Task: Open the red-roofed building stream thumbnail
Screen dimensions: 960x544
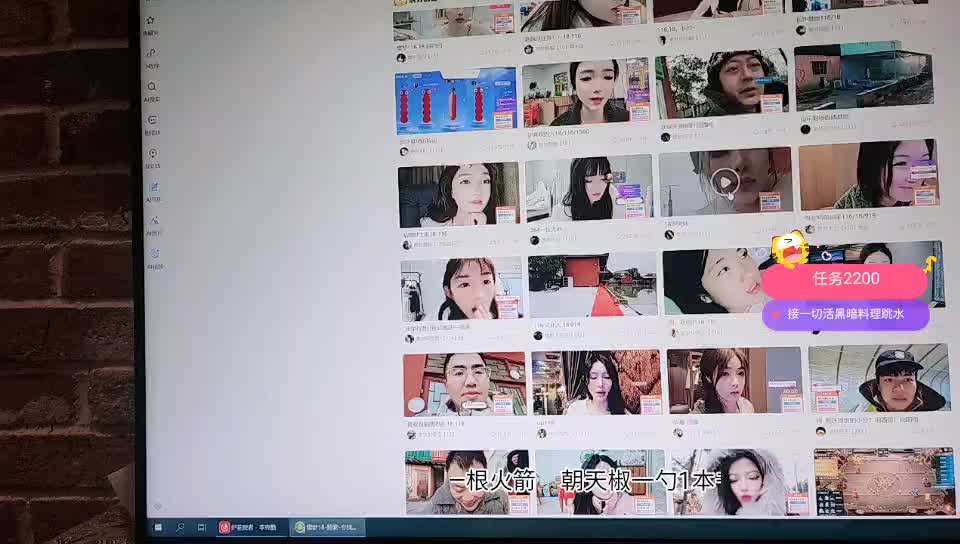Action: tap(594, 285)
